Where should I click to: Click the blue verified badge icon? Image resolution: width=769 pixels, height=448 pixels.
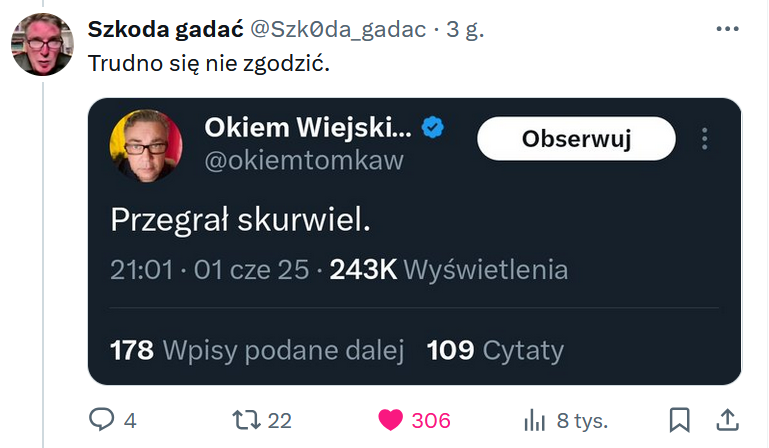[x=433, y=127]
